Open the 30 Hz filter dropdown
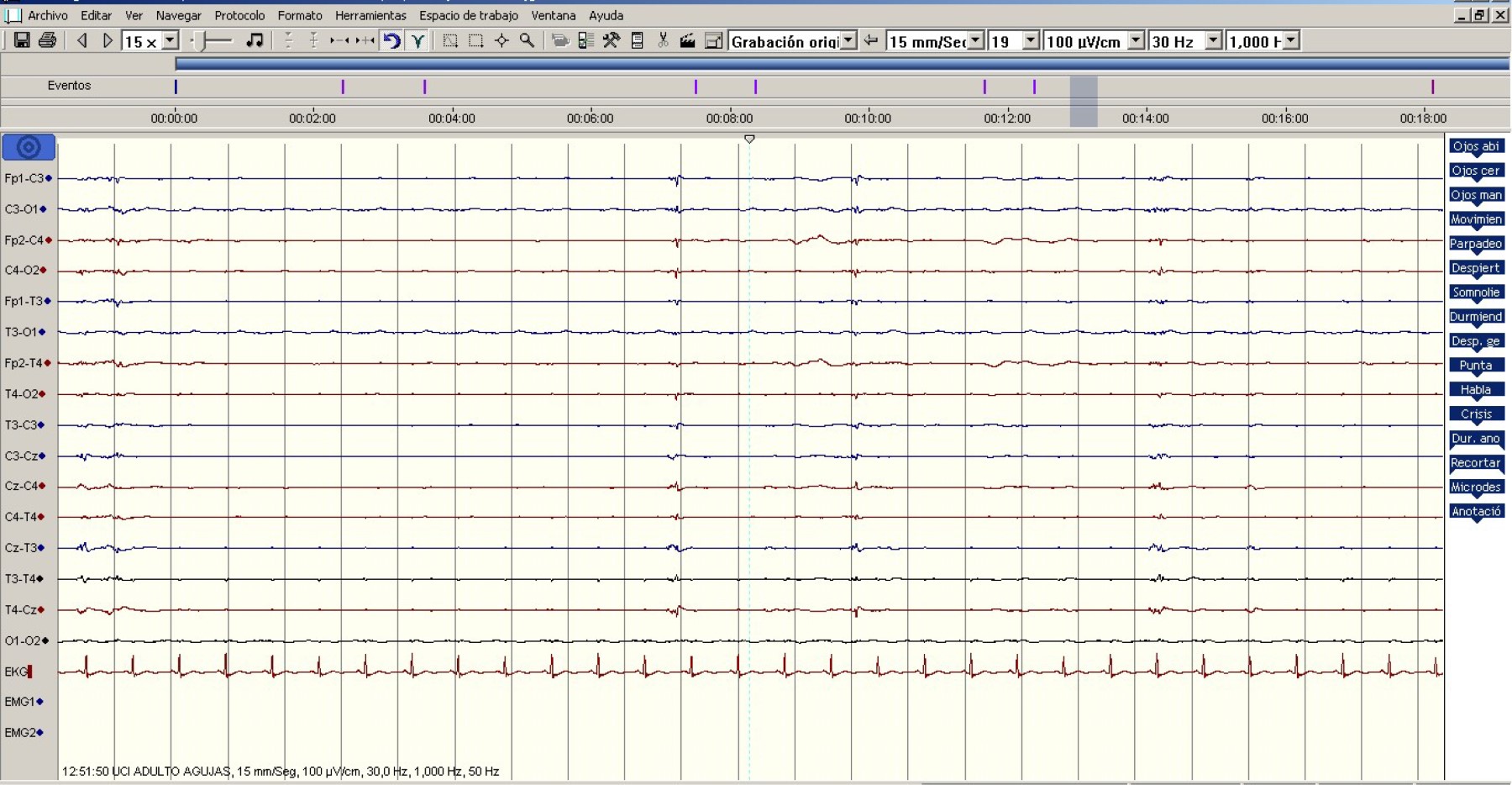 point(1213,40)
